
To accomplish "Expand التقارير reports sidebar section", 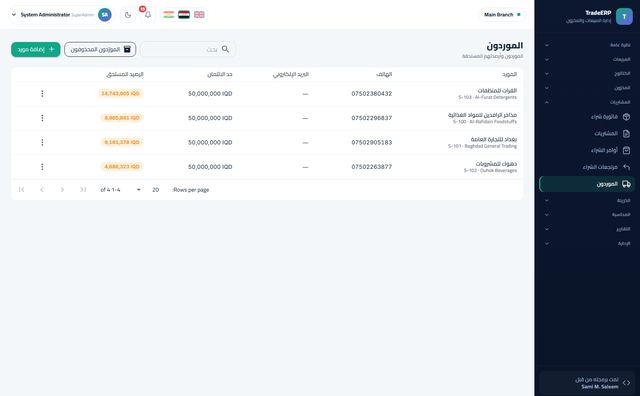I will 587,229.
